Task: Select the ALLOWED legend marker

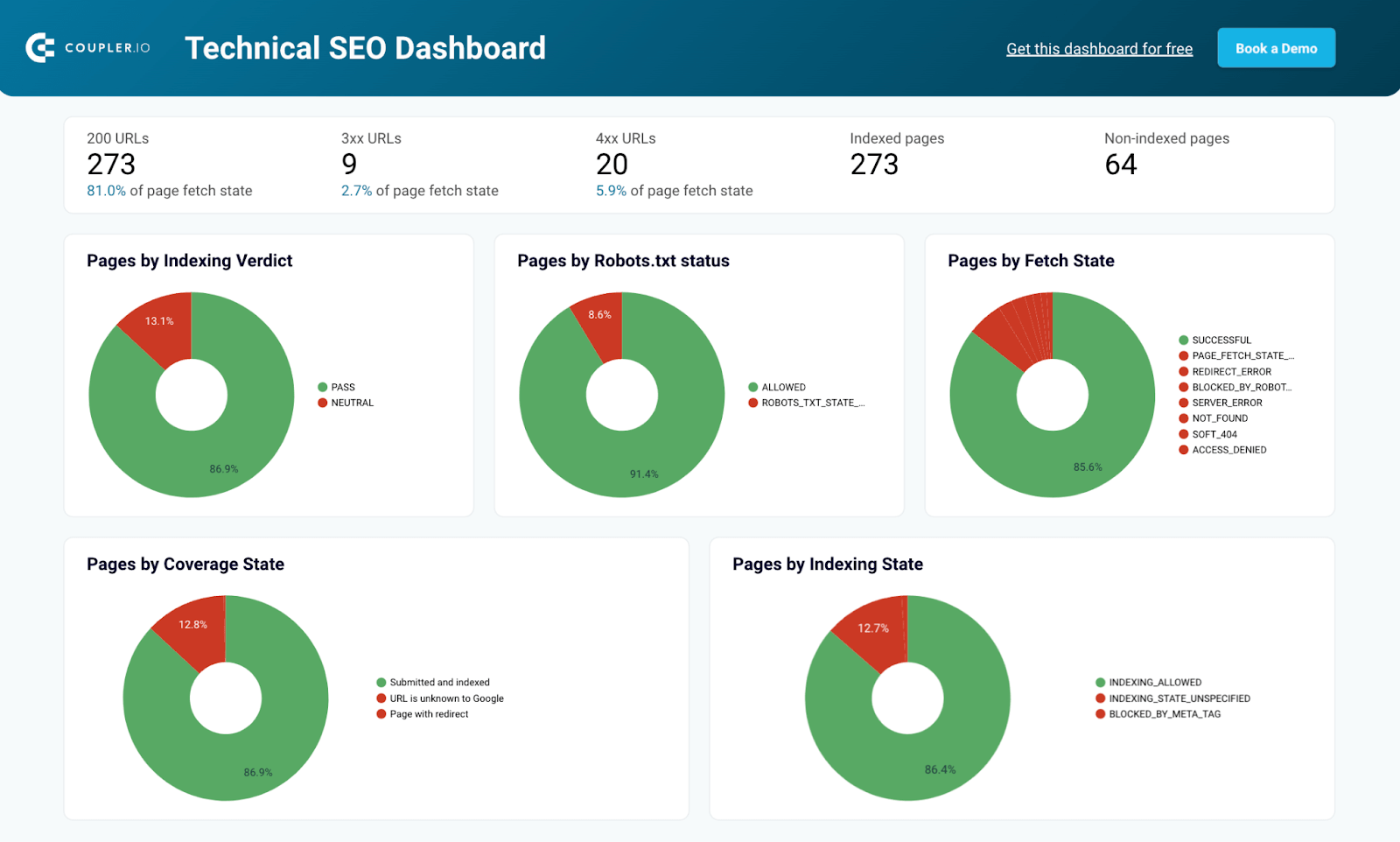Action: pyautogui.click(x=753, y=387)
